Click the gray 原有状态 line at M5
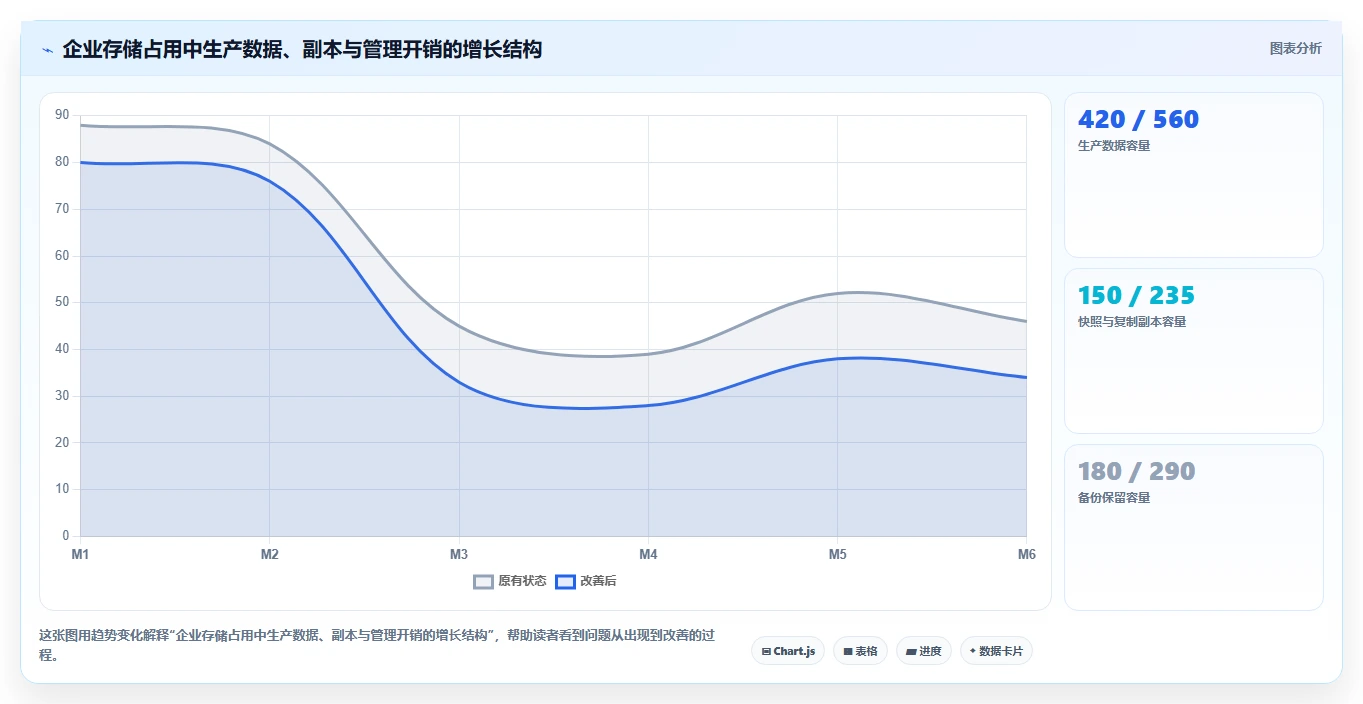The height and width of the screenshot is (704, 1363). tap(837, 293)
